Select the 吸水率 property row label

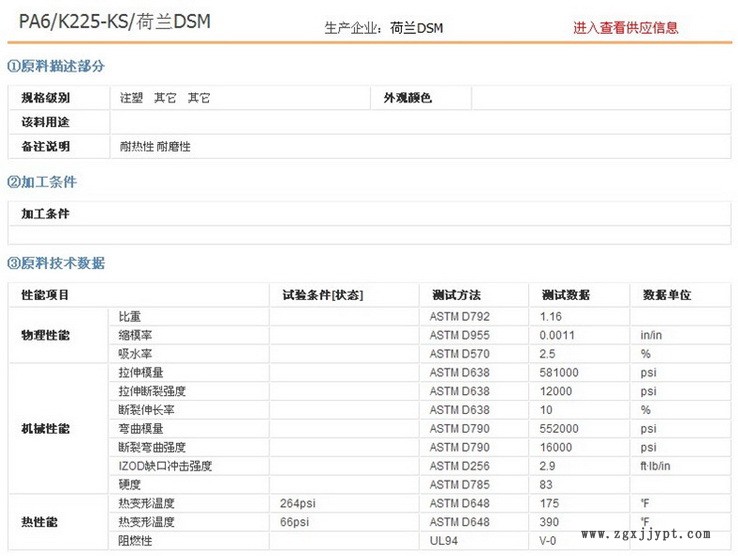(x=135, y=354)
